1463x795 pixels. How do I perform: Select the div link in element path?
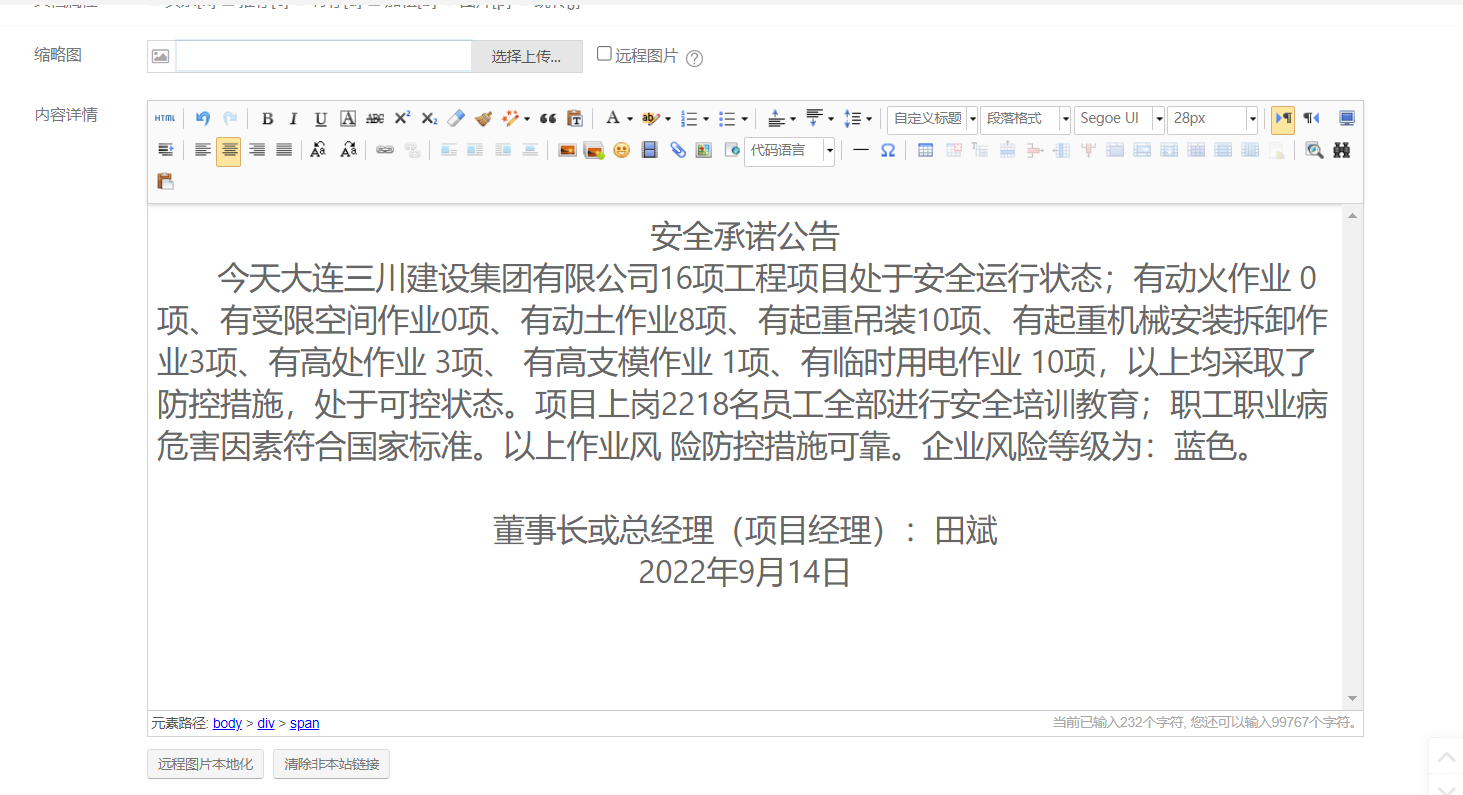[x=266, y=723]
